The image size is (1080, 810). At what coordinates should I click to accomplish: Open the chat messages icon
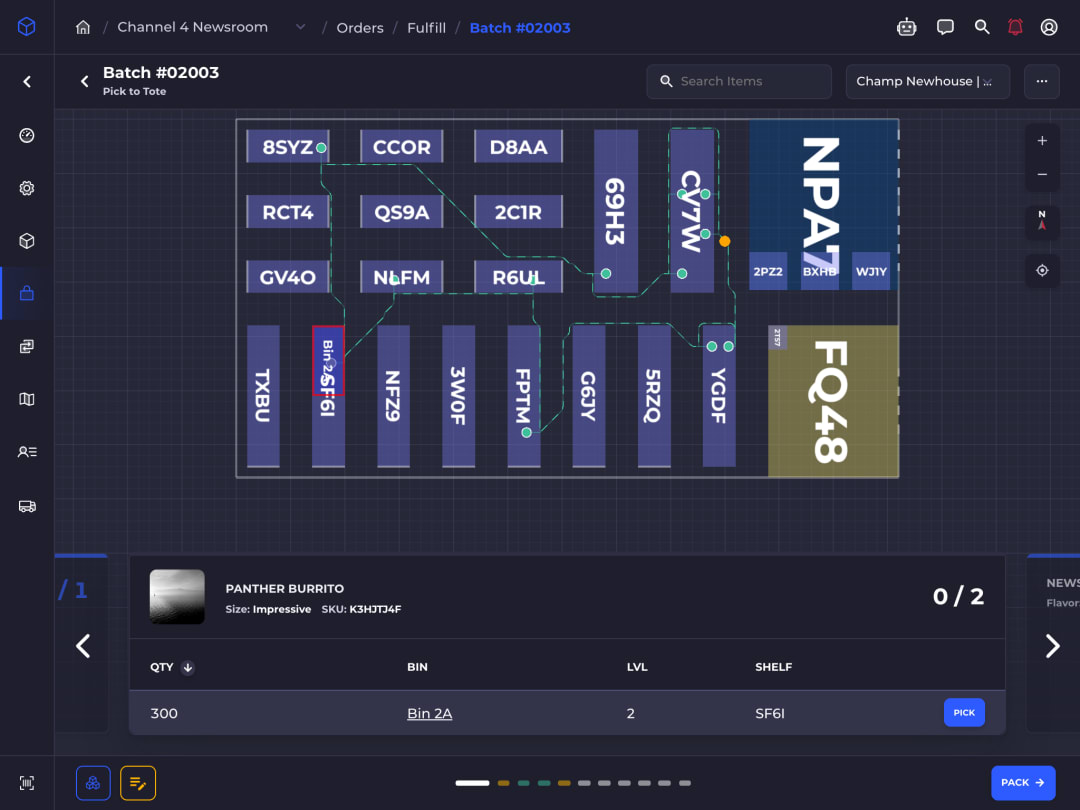(945, 28)
